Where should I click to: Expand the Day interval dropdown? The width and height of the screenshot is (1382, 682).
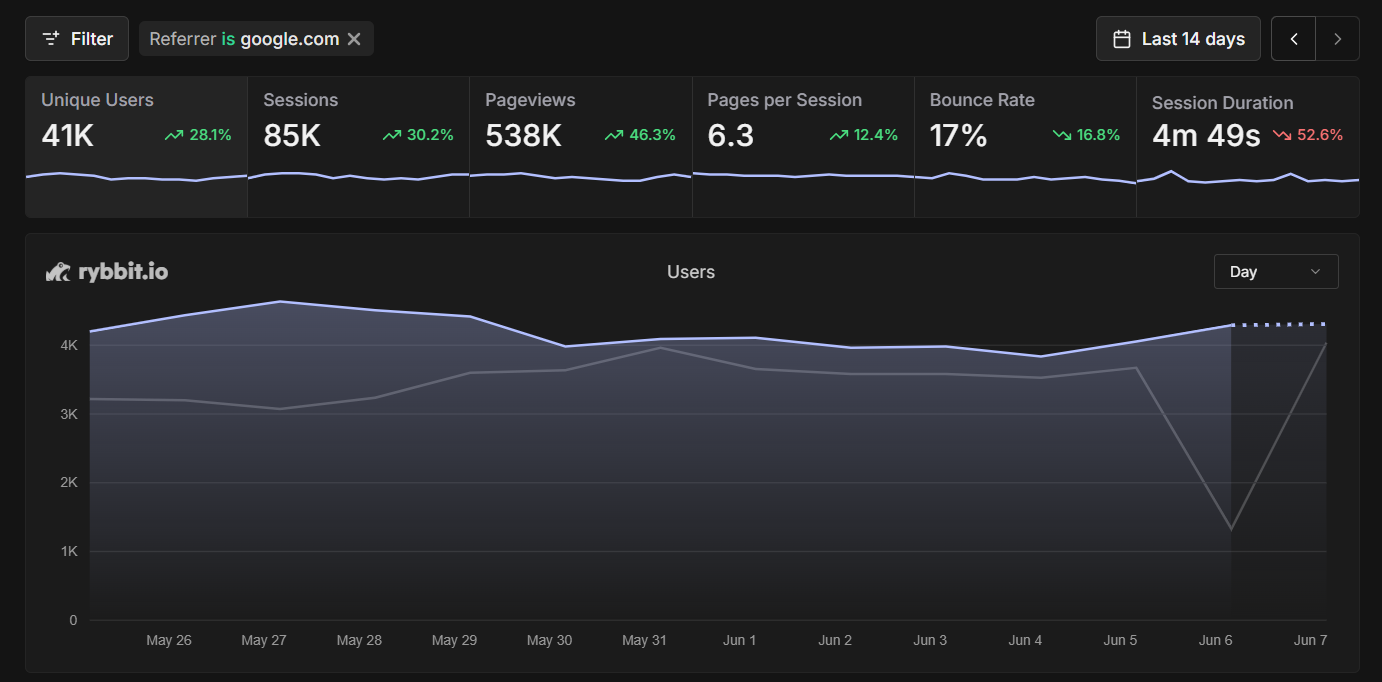pos(1275,272)
